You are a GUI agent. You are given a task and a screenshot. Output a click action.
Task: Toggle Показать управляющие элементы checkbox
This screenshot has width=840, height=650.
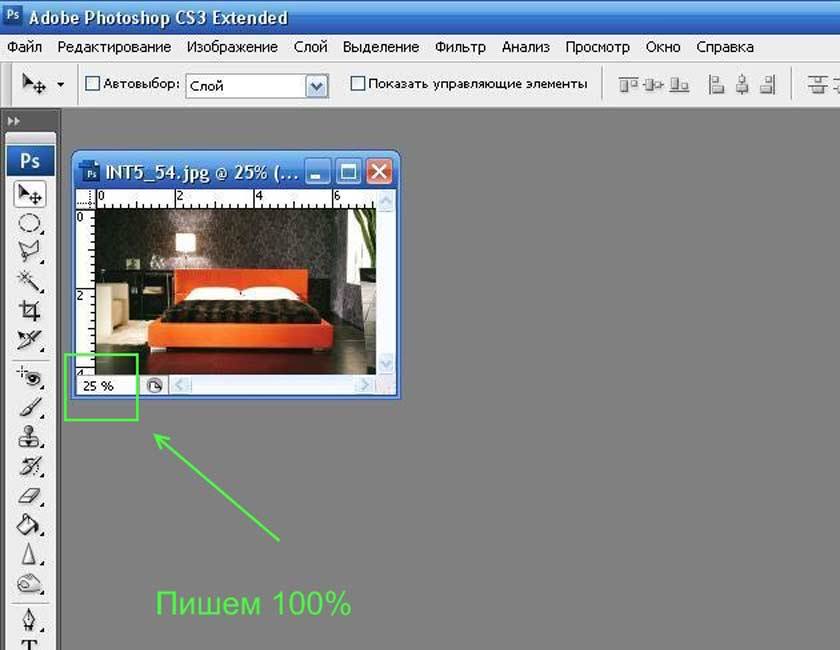358,84
